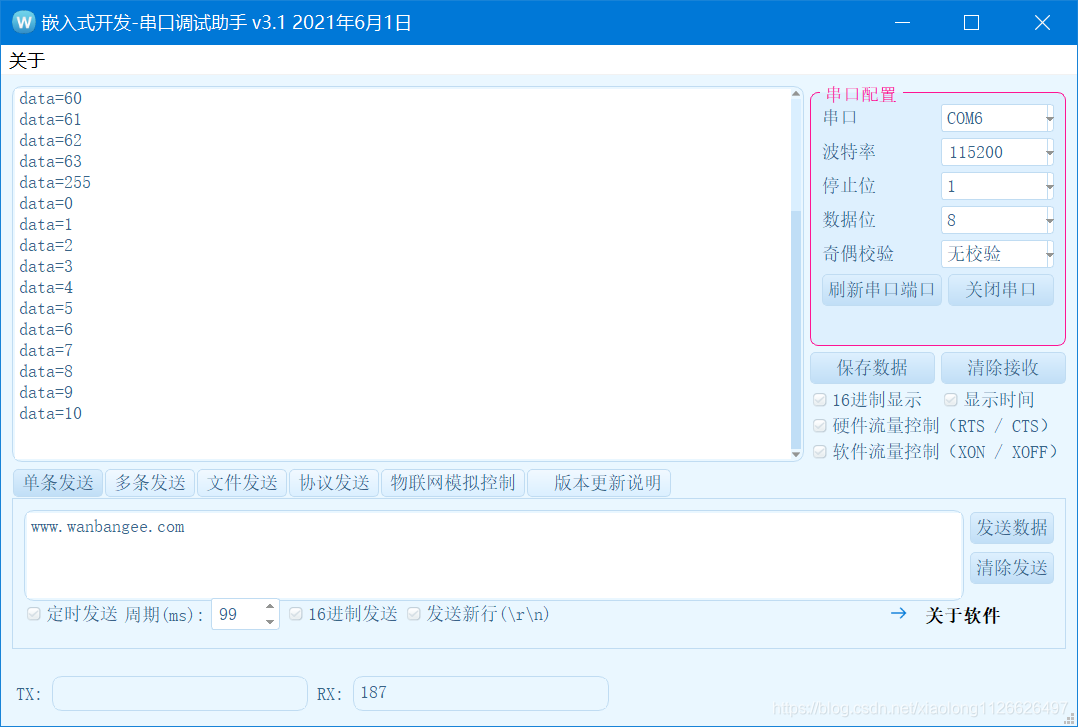The height and width of the screenshot is (727, 1078).
Task: Enable 定时发送 timed sending
Action: 32,614
